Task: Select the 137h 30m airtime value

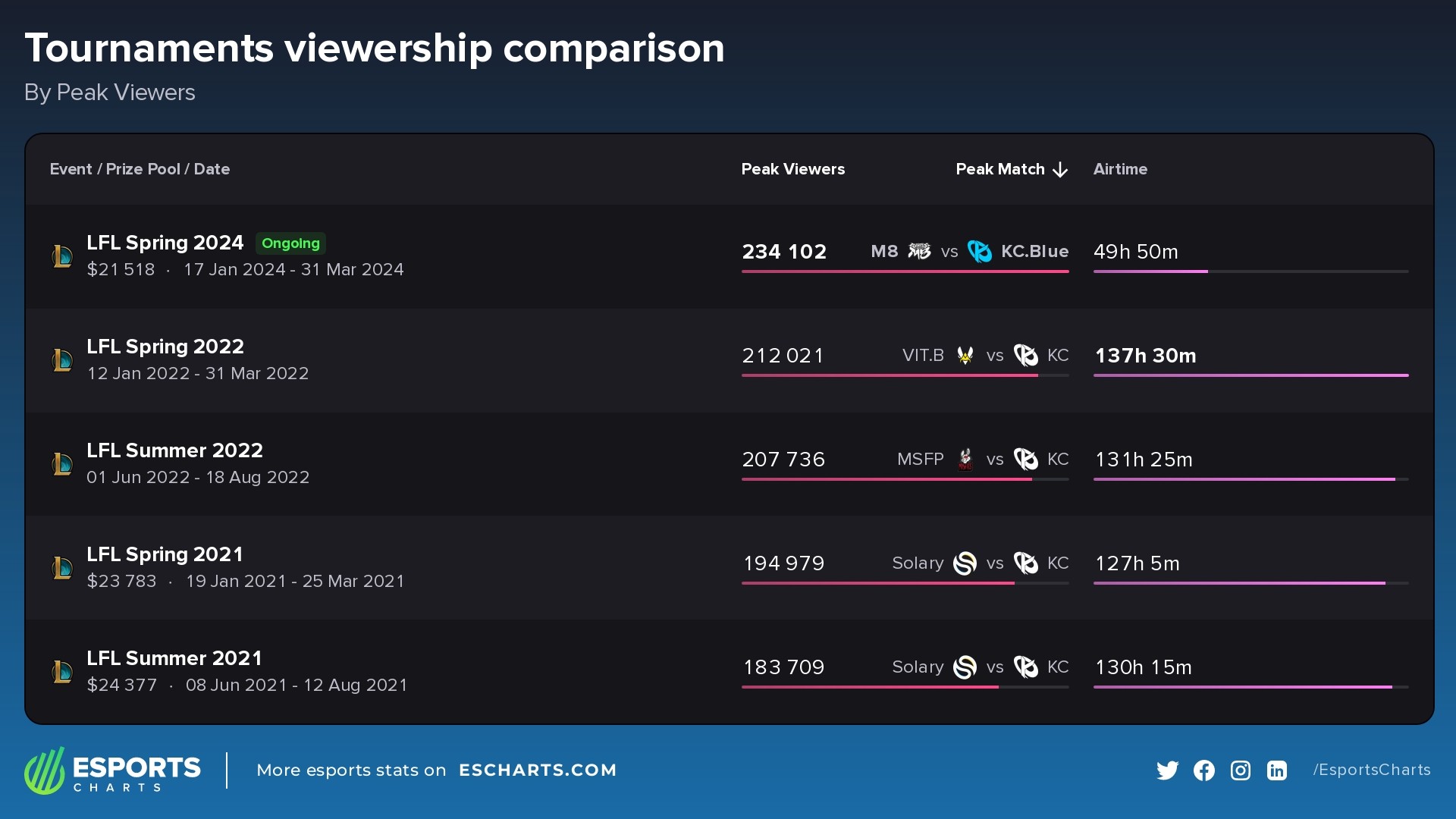Action: (x=1145, y=356)
